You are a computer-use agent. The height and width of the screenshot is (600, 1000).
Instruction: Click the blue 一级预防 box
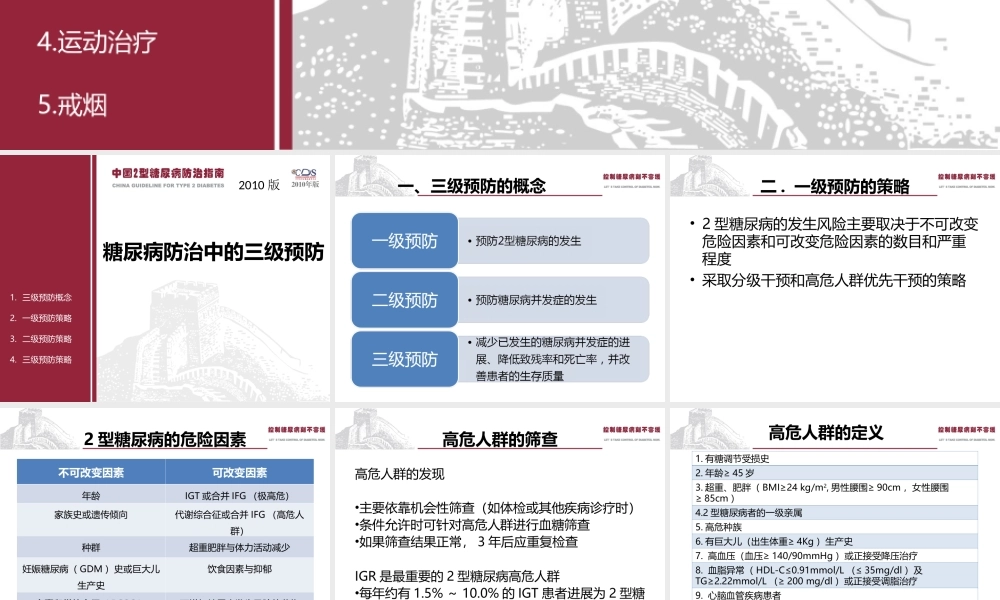pyautogui.click(x=403, y=240)
